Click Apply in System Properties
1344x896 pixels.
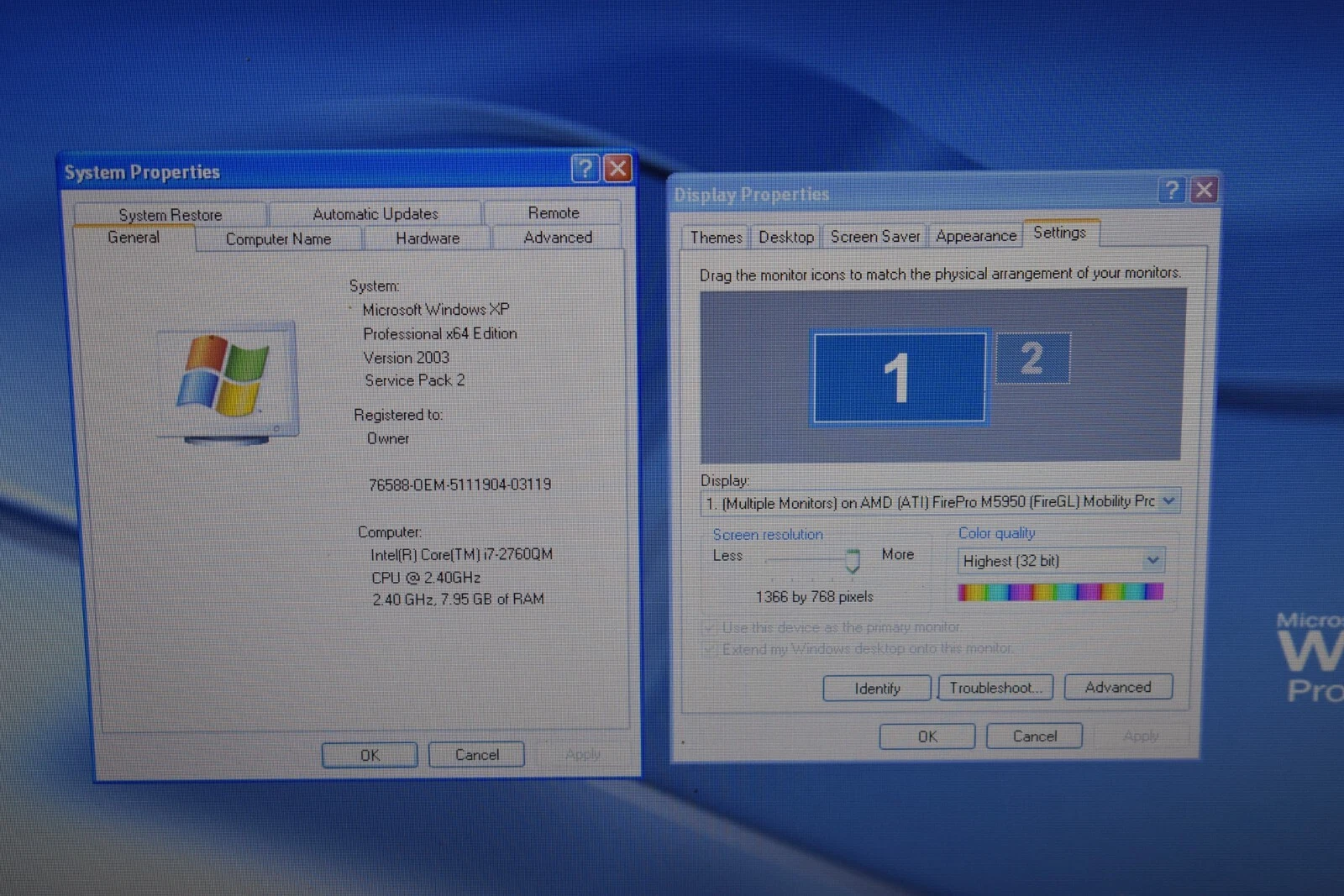(583, 754)
